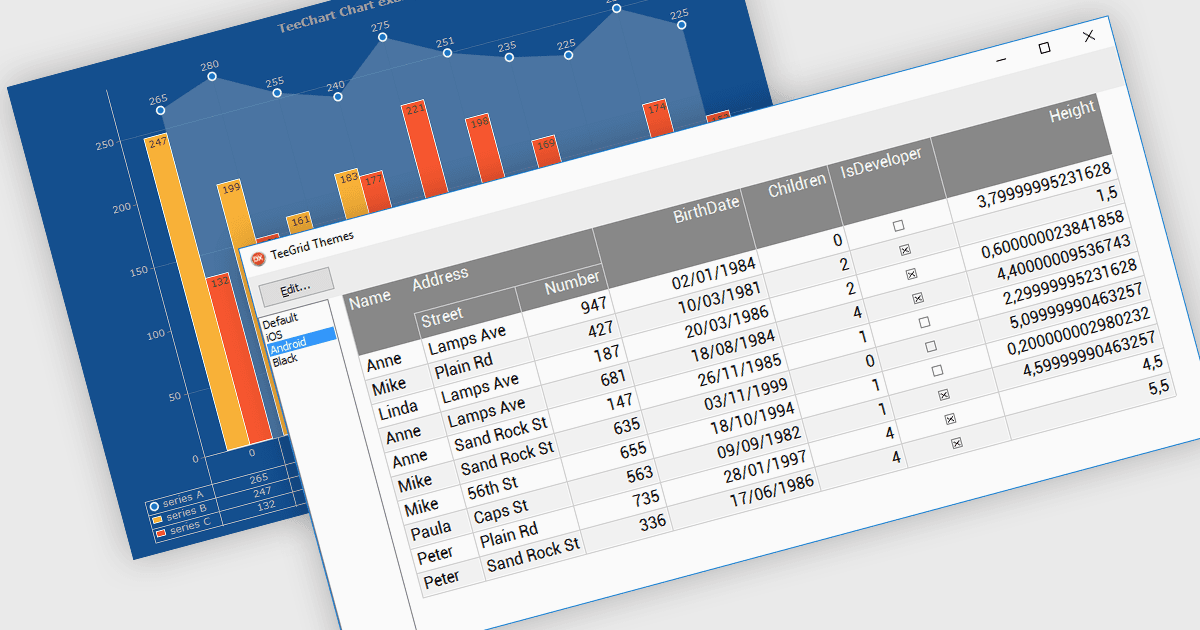Click the height value 5,09999990463257
This screenshot has height=630, width=1200.
(1074, 305)
